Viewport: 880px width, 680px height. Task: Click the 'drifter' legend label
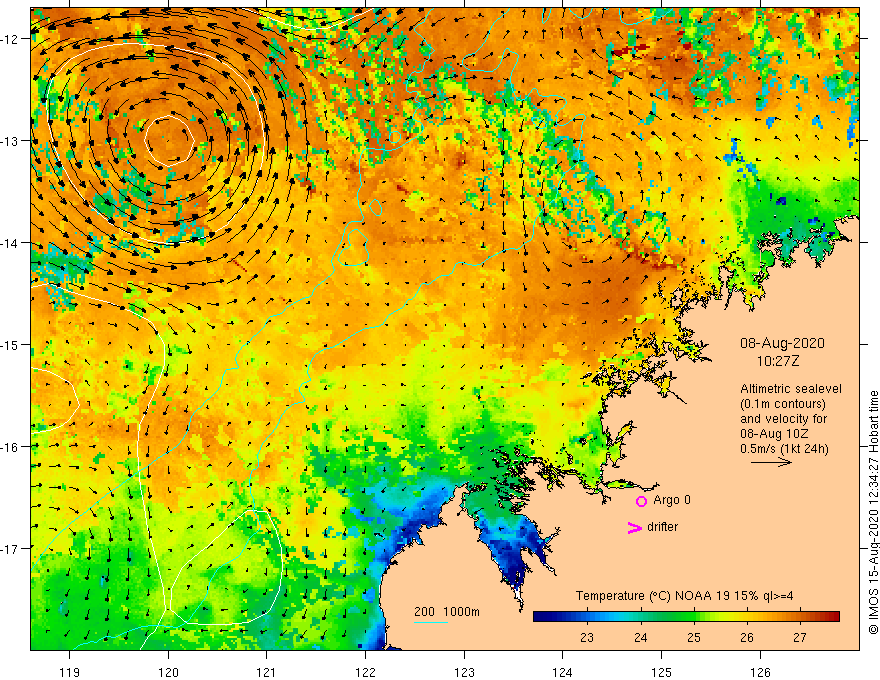662,527
